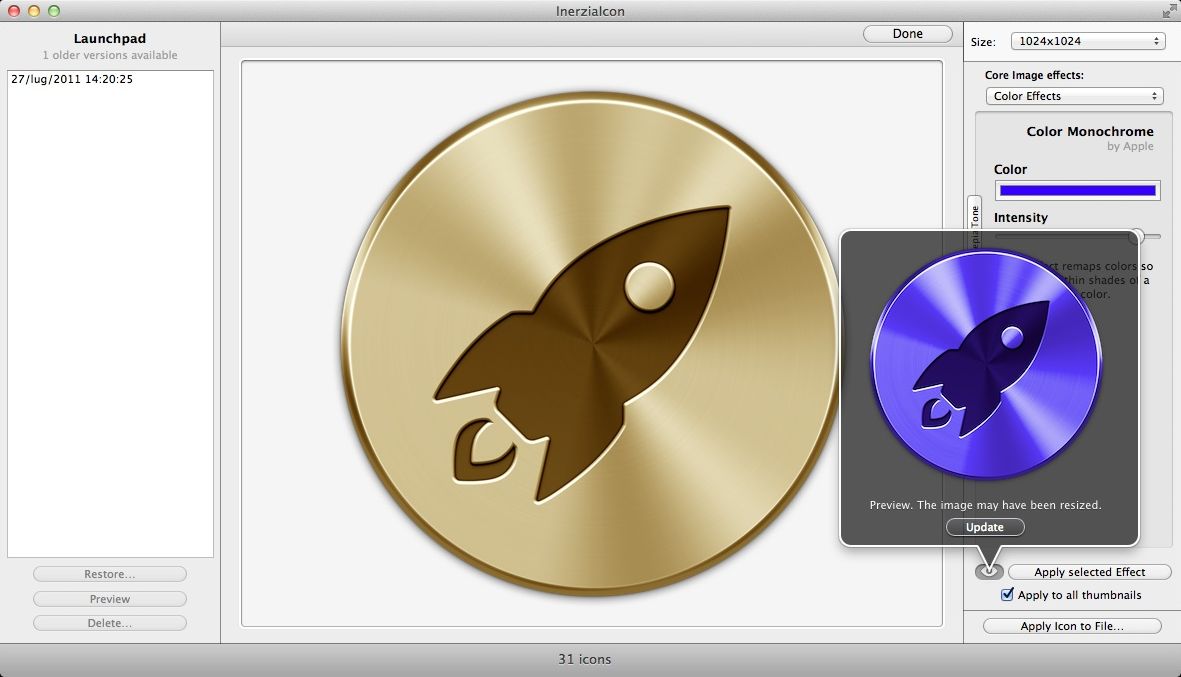Click the 31 icons status text
This screenshot has height=677, width=1181.
click(584, 659)
